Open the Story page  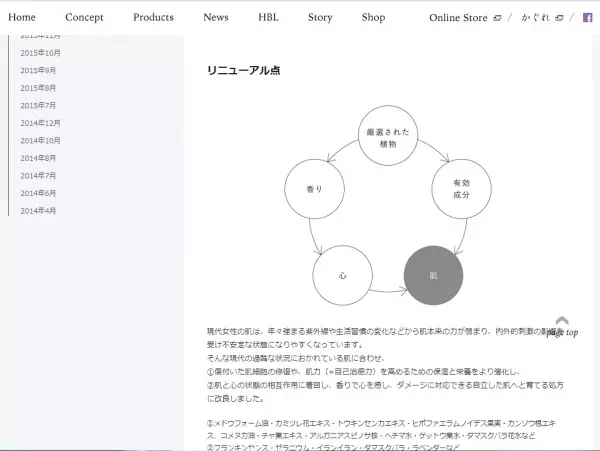(320, 17)
